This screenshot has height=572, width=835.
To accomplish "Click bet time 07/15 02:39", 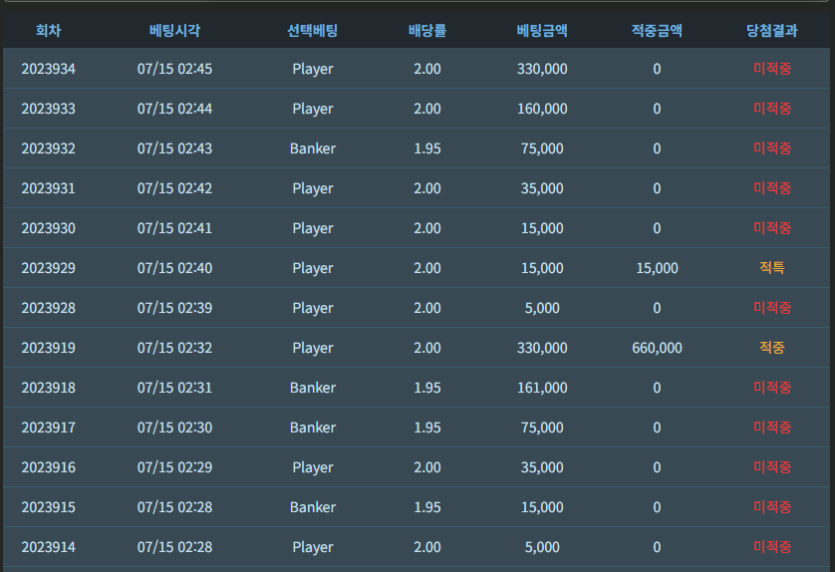I will click(175, 308).
